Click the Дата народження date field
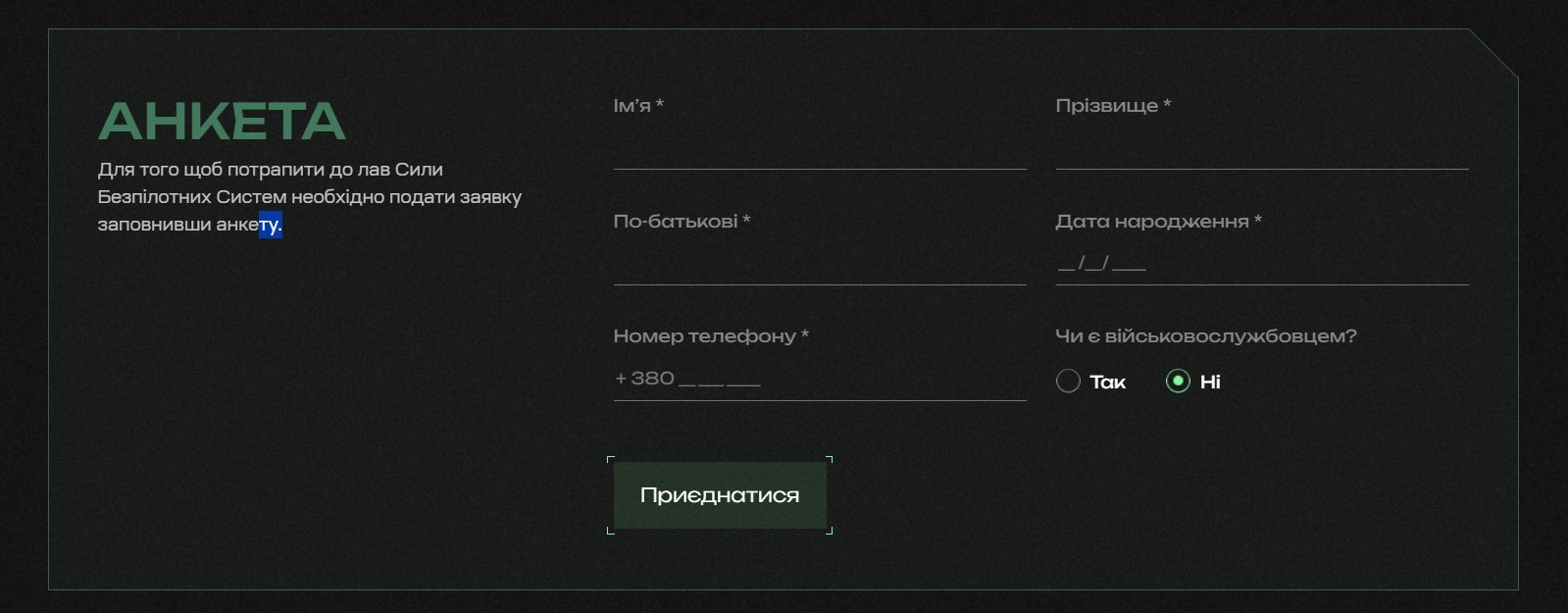The height and width of the screenshot is (613, 1568). 1261,263
